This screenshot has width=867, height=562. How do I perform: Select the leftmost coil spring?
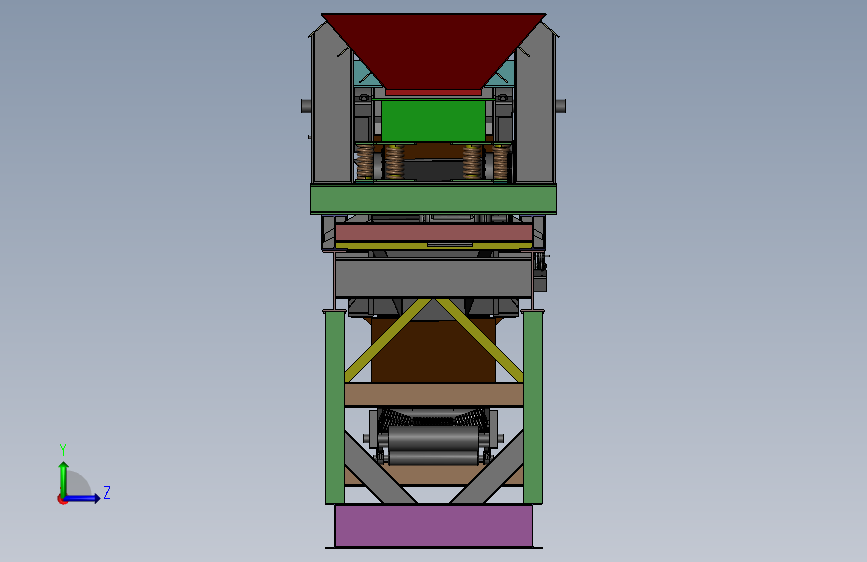[364, 162]
